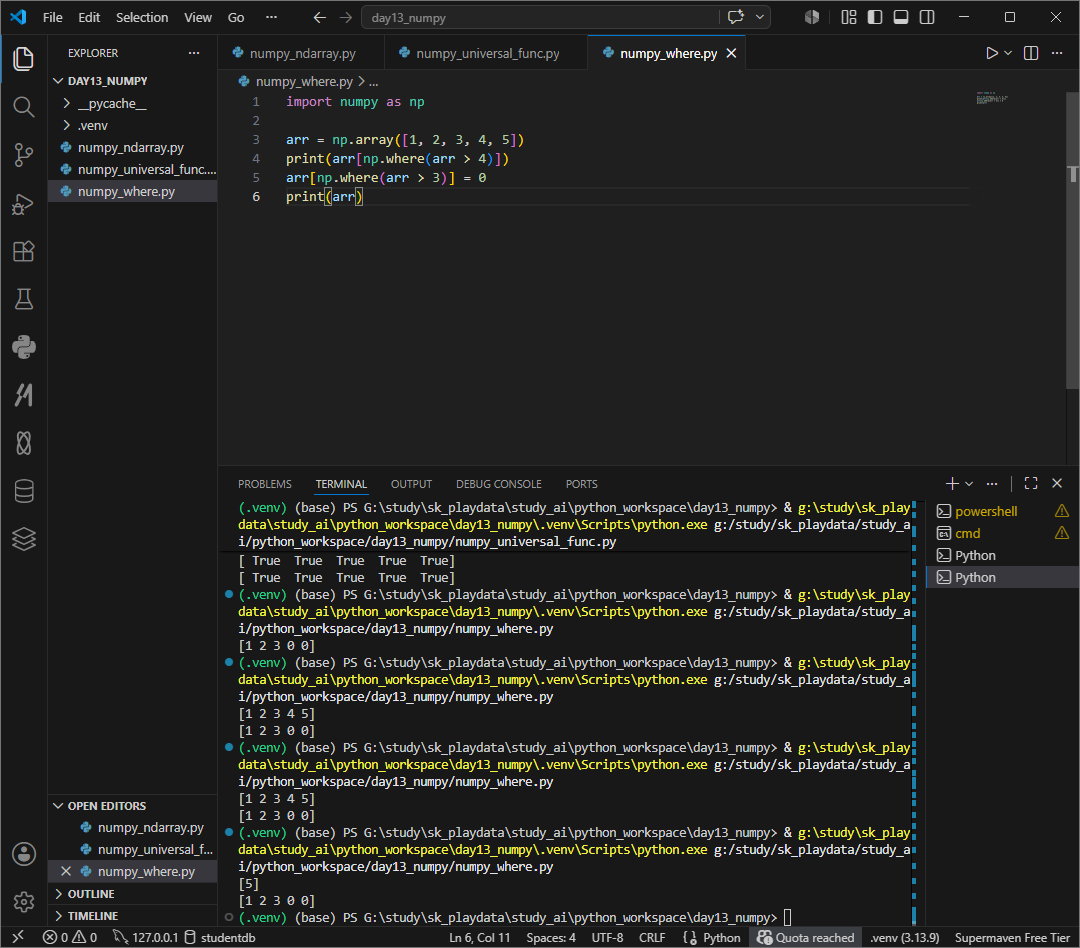Open the File menu

[52, 17]
